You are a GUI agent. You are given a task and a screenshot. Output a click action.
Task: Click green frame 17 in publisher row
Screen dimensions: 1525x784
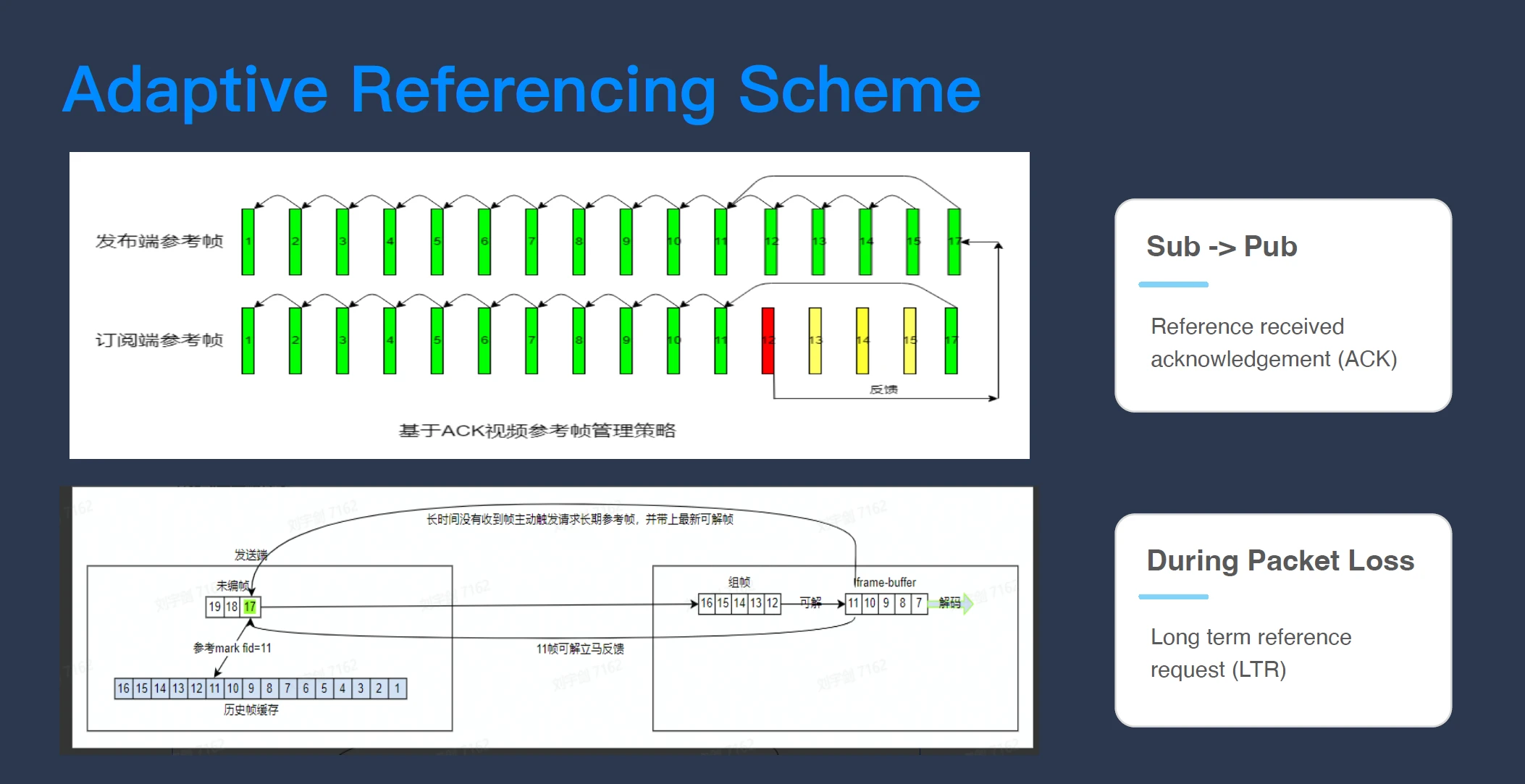point(954,242)
